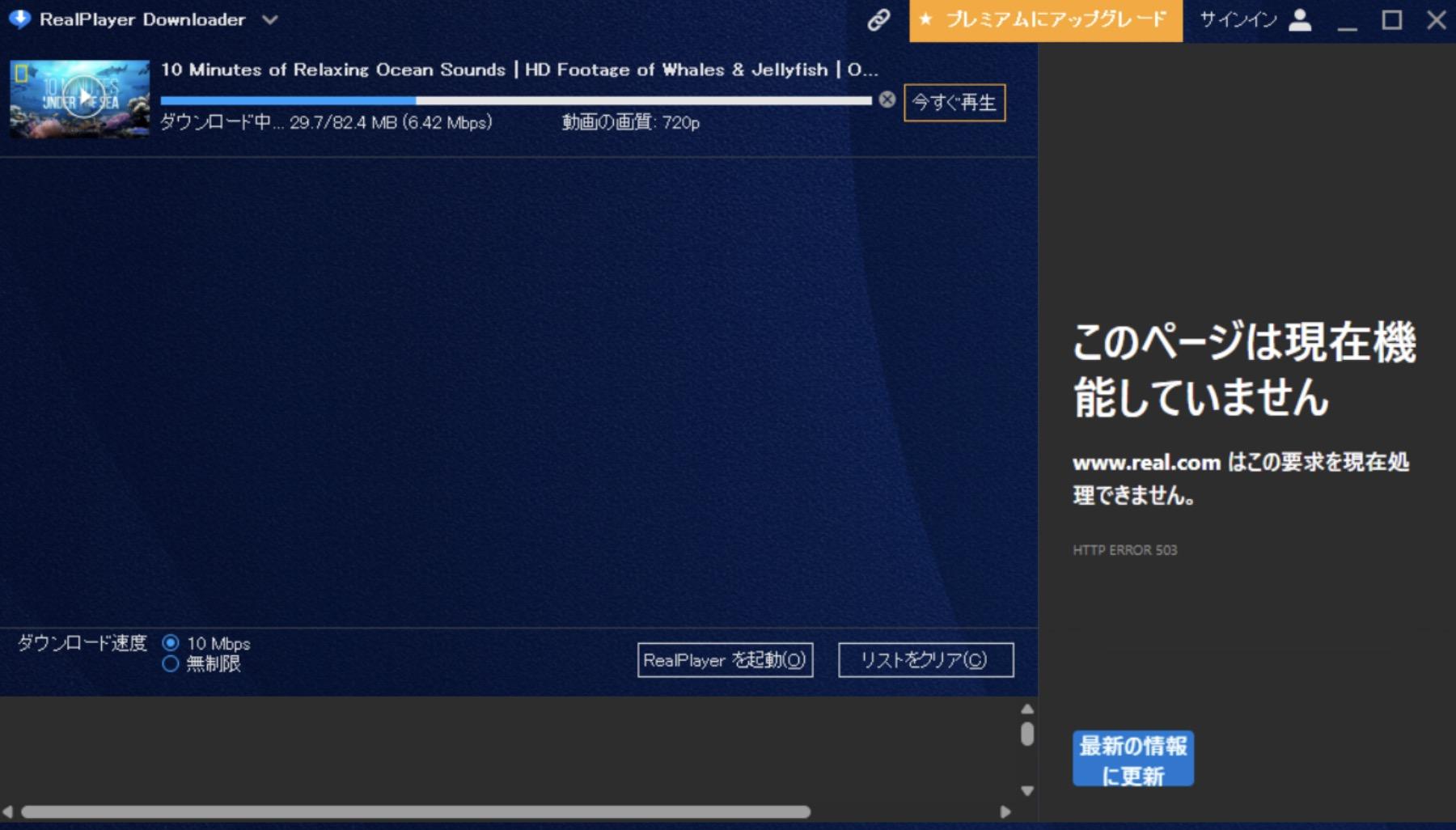Click the user profile icon
Screen dimensions: 1456x830
pyautogui.click(x=1300, y=19)
